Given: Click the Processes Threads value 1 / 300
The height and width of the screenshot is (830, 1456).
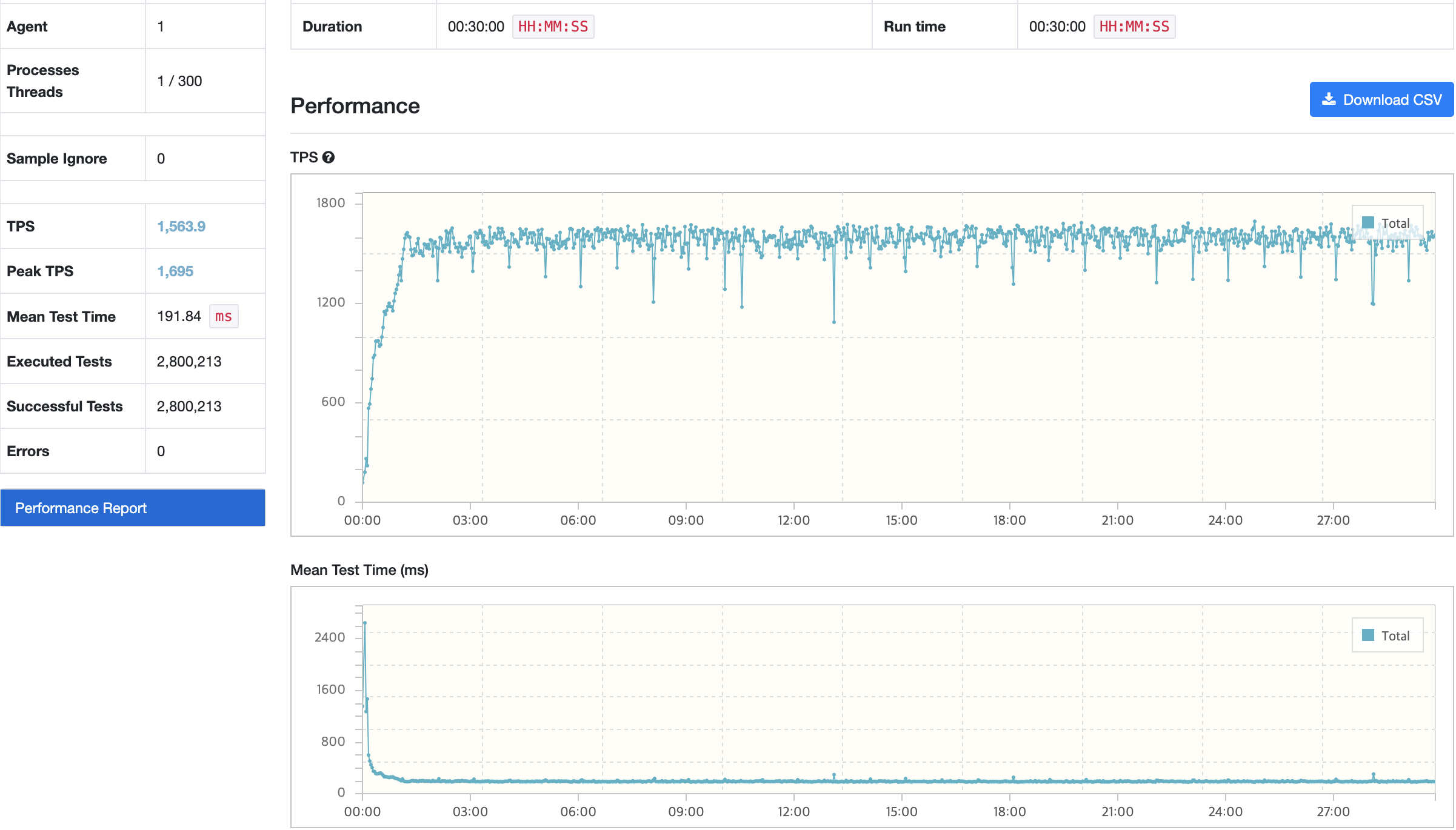Looking at the screenshot, I should pos(179,81).
